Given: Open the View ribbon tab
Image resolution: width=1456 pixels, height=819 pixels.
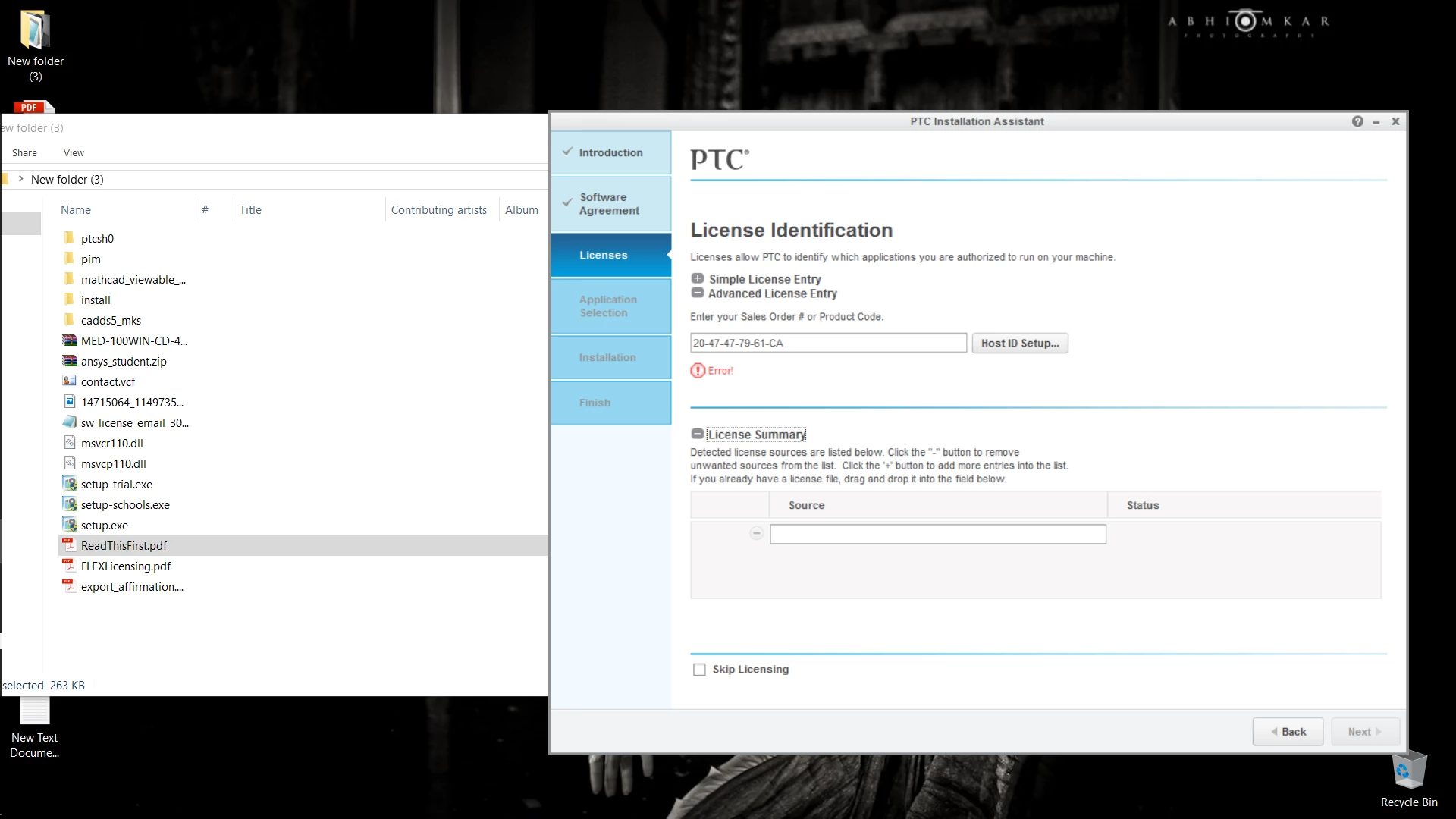Looking at the screenshot, I should pyautogui.click(x=74, y=152).
